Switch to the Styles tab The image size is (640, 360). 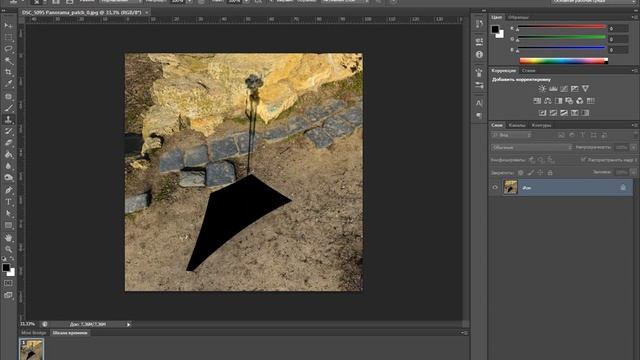tap(529, 71)
